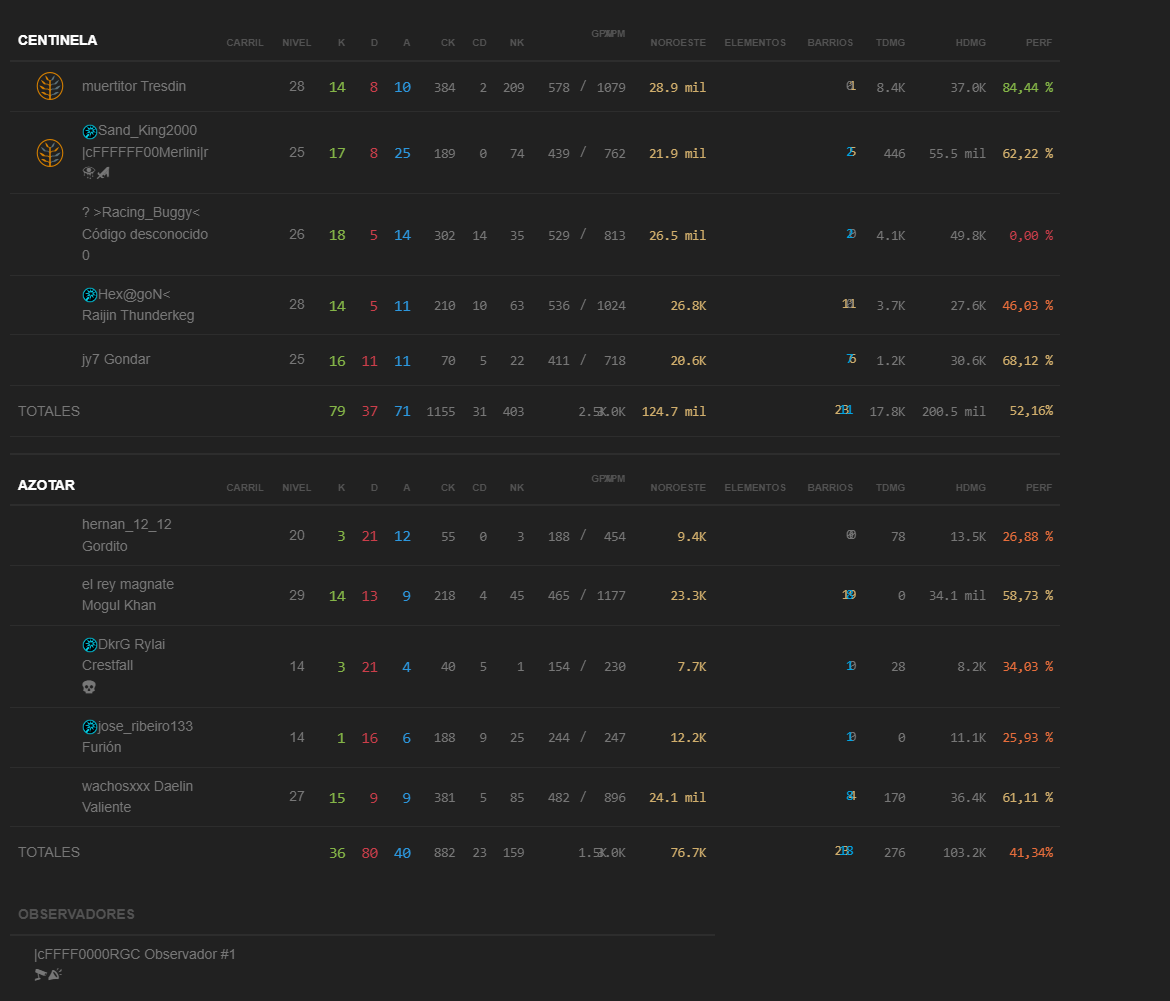The height and width of the screenshot is (1001, 1170).
Task: Click NIVEL column header in Centinela table
Action: pyautogui.click(x=296, y=43)
